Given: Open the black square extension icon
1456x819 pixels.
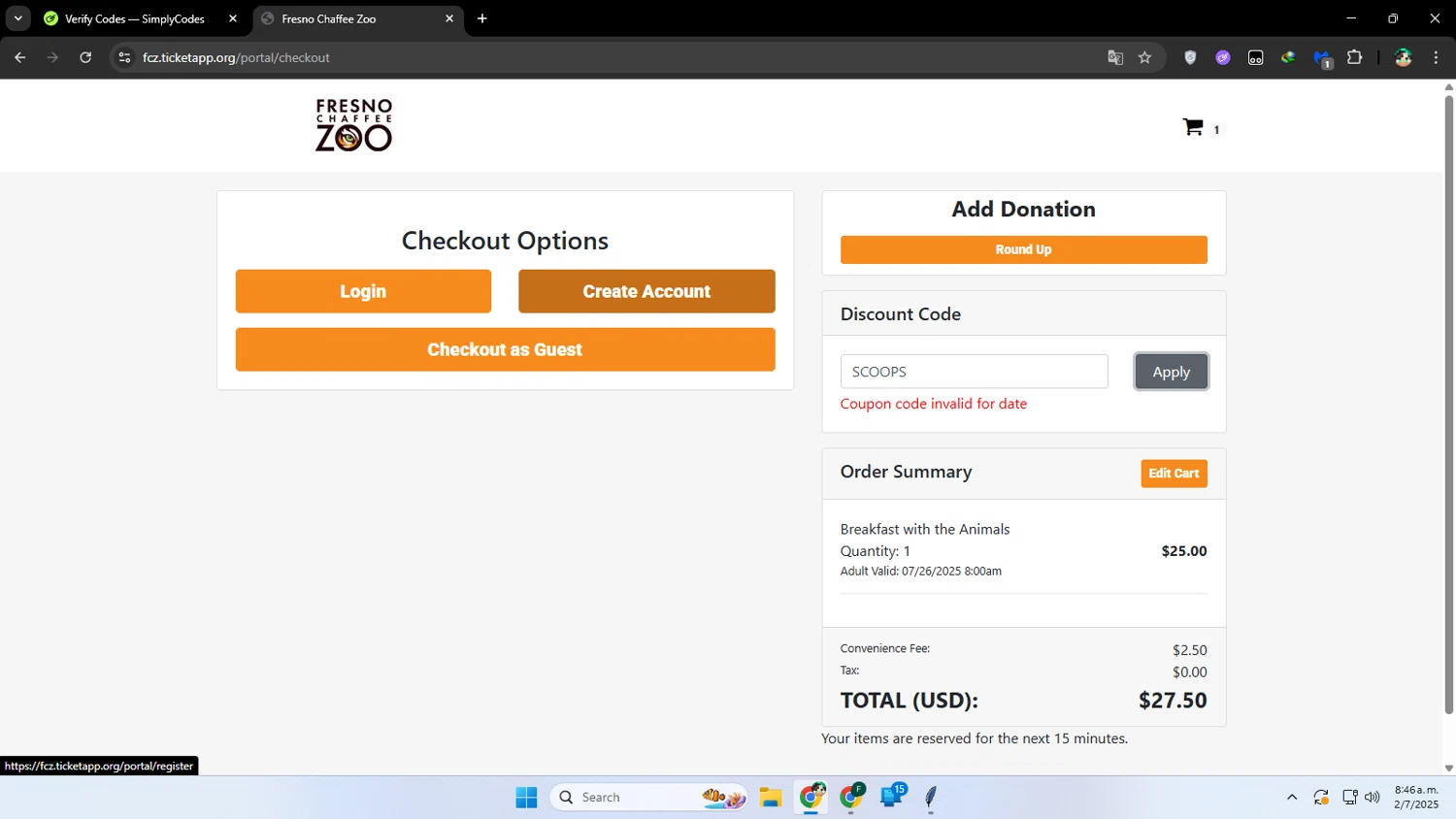Looking at the screenshot, I should click(x=1256, y=57).
